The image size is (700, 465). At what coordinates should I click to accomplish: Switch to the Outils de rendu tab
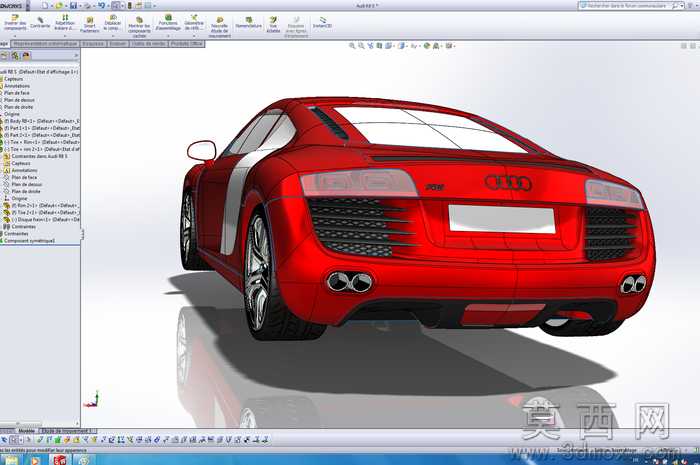(149, 44)
